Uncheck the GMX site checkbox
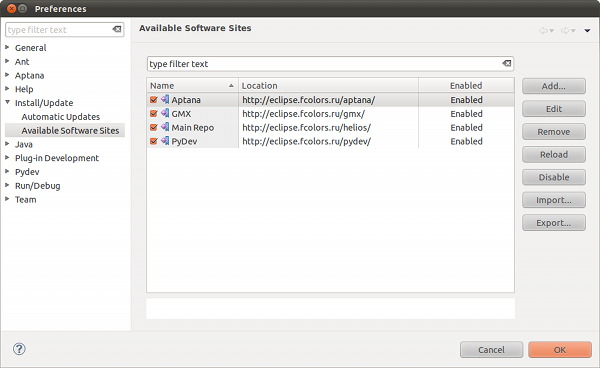600x368 pixels. [154, 114]
